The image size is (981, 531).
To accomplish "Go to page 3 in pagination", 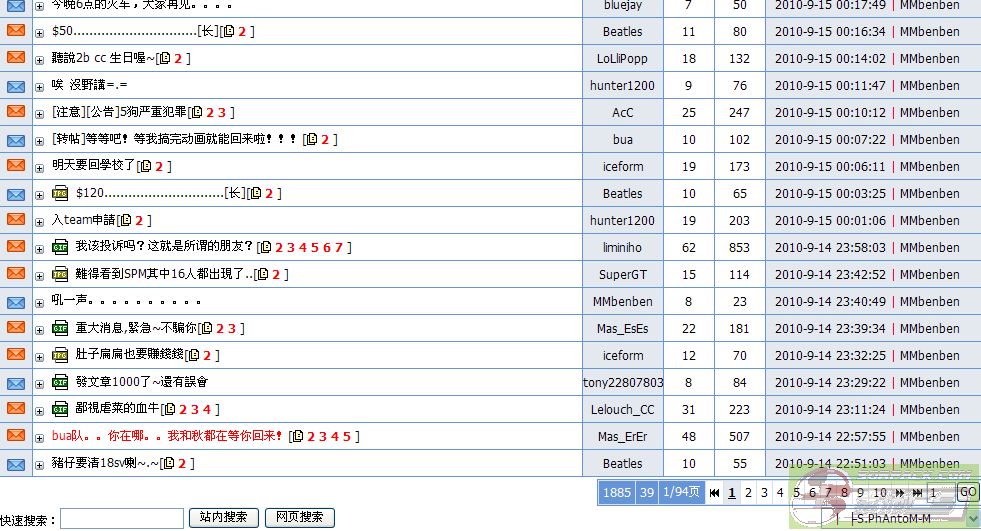I will point(764,493).
